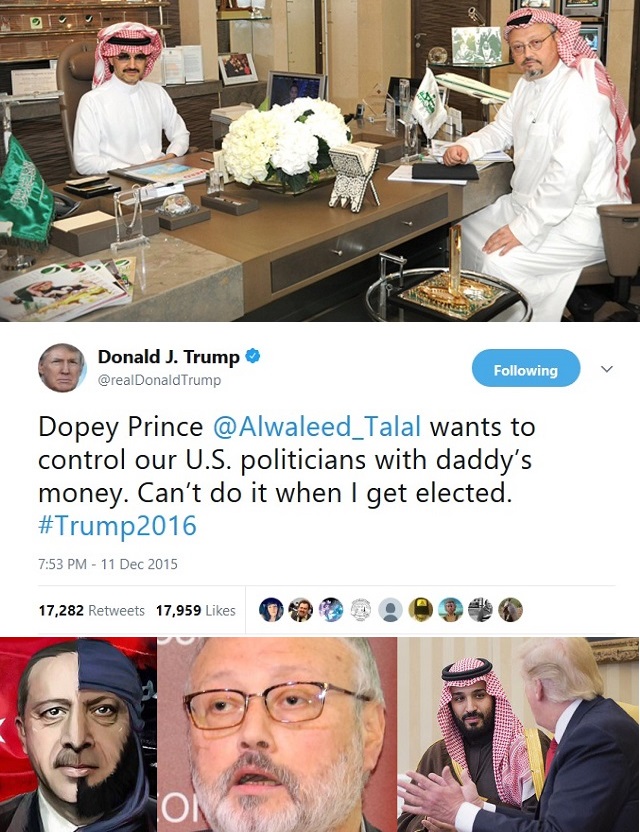Screen dimensions: 640x832
Task: Open the shirtless man teal background avatar
Action: pyautogui.click(x=451, y=610)
